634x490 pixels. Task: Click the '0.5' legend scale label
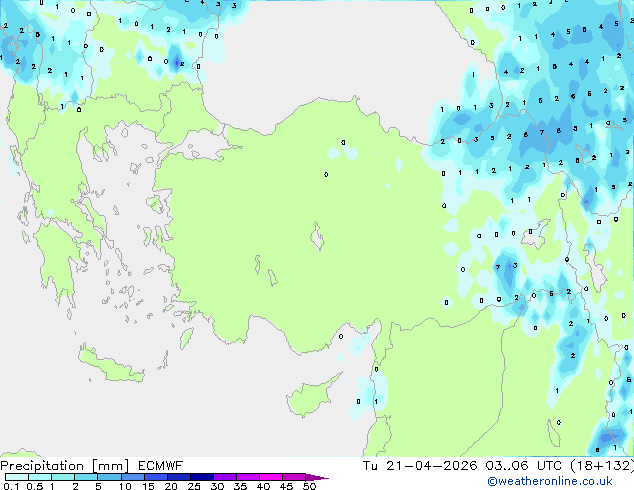point(34,486)
